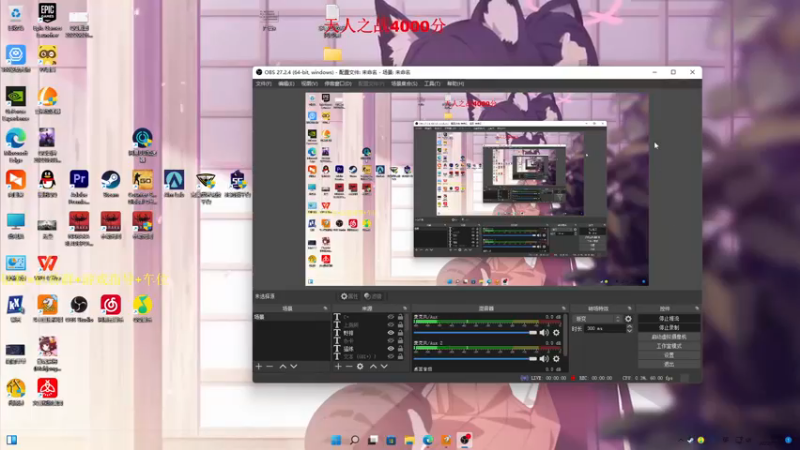Image resolution: width=800 pixels, height=450 pixels.
Task: Click the 300 ms duration field
Action: click(605, 329)
